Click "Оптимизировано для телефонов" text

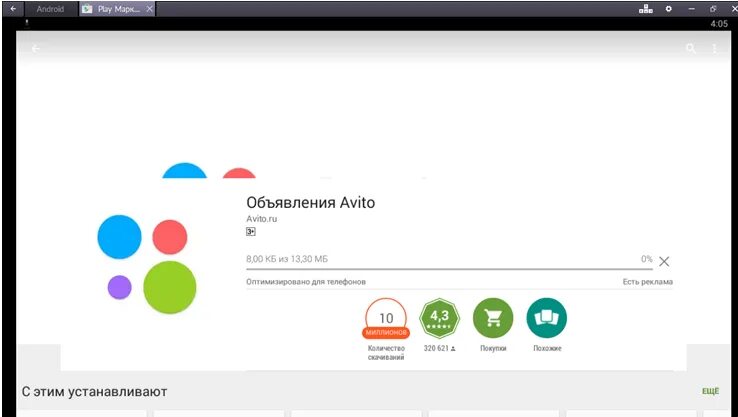pos(306,281)
